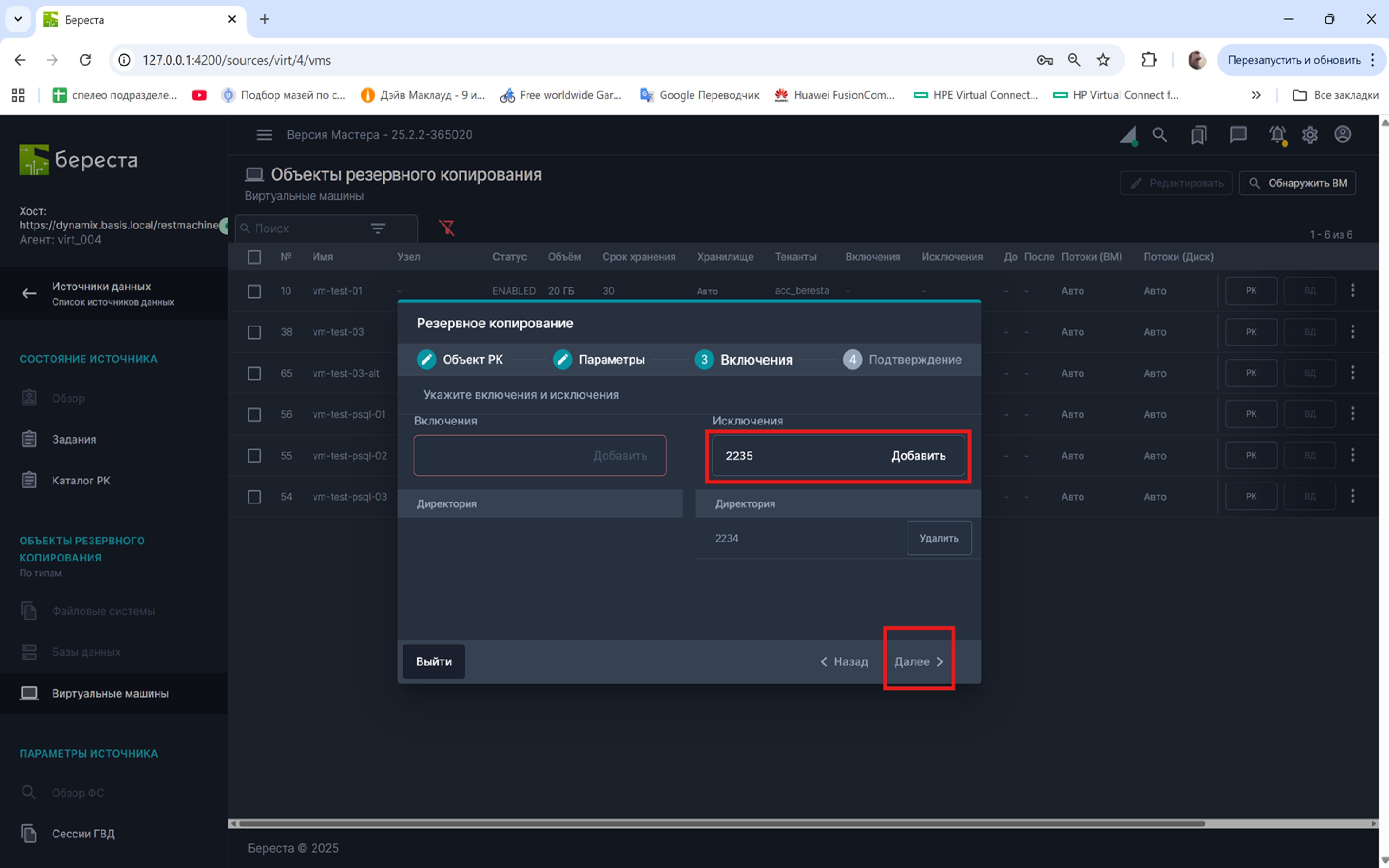Open three-dot menu for vm-test-01 row

click(1353, 290)
